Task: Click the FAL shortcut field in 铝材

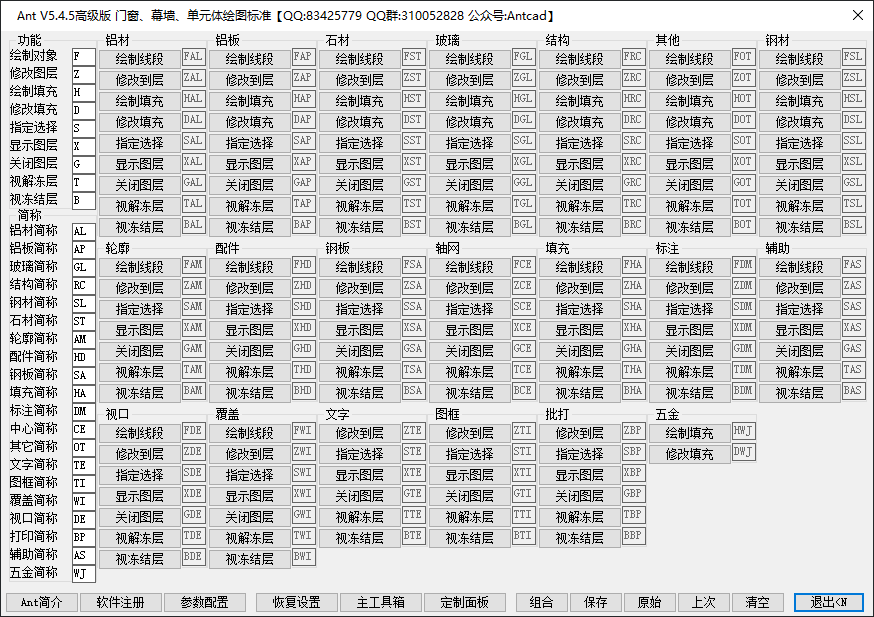Action: 193,58
